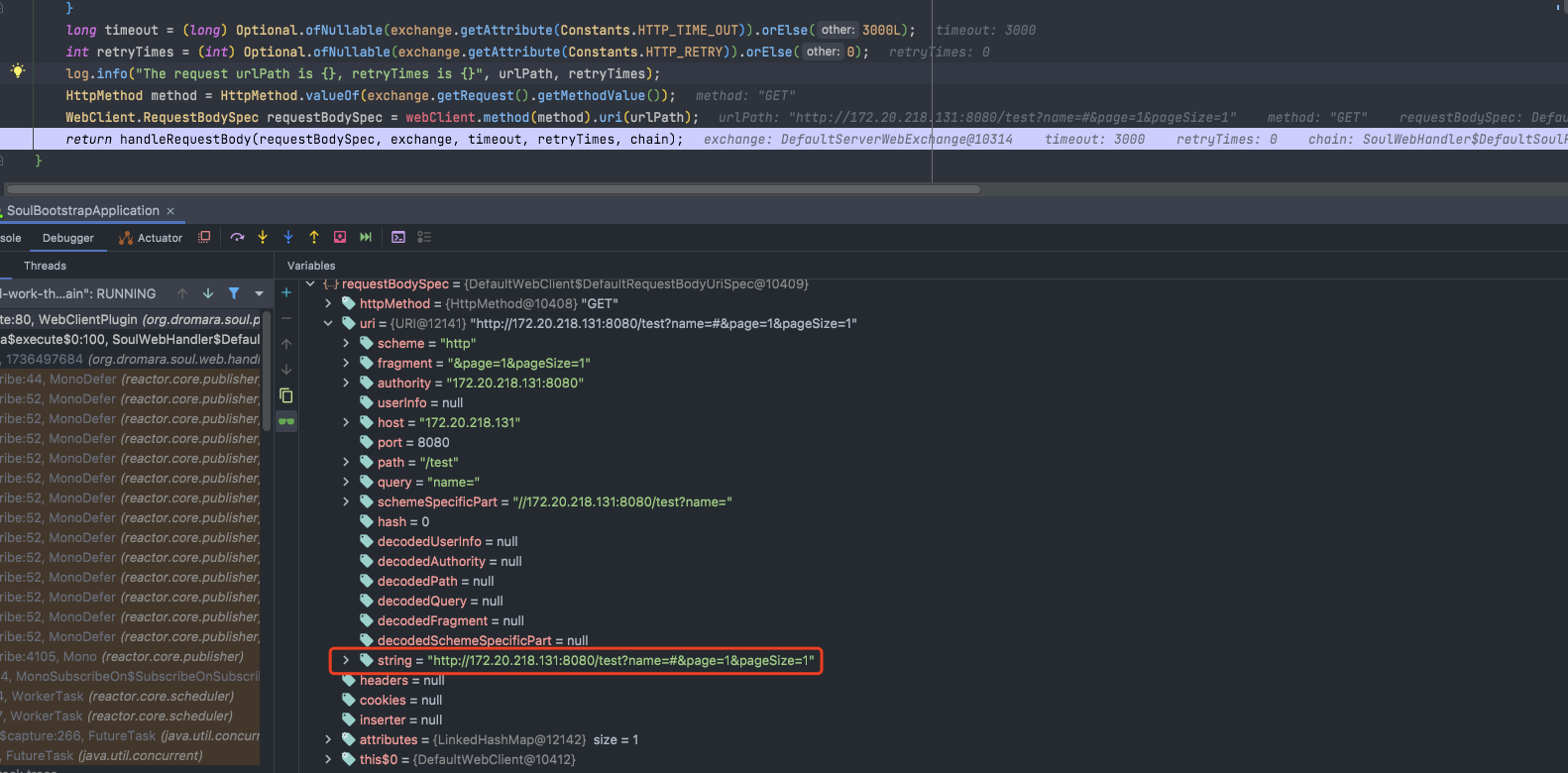Image resolution: width=1568 pixels, height=773 pixels.
Task: Expand the attributes variable node
Action: [328, 739]
